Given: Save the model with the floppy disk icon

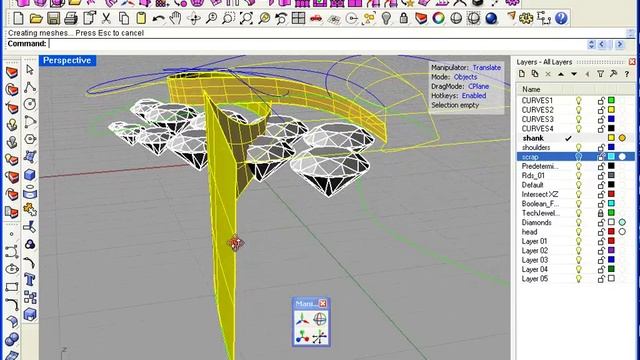Looking at the screenshot, I should tap(53, 18).
